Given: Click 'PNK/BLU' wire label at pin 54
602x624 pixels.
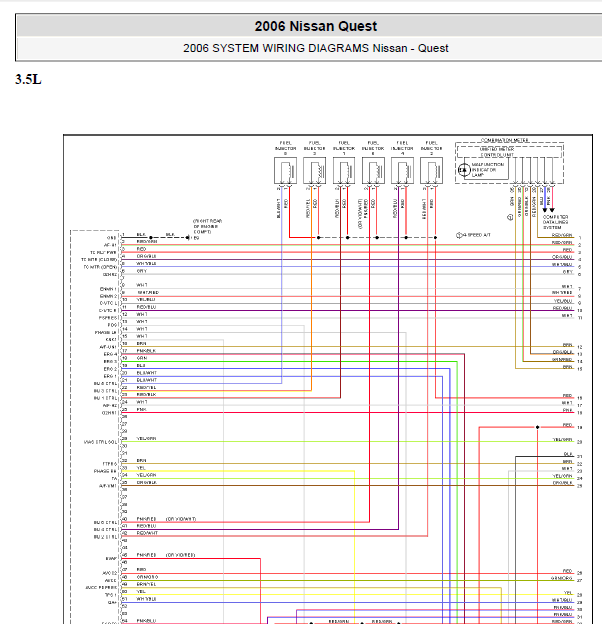Looking at the screenshot, I should (146, 621).
